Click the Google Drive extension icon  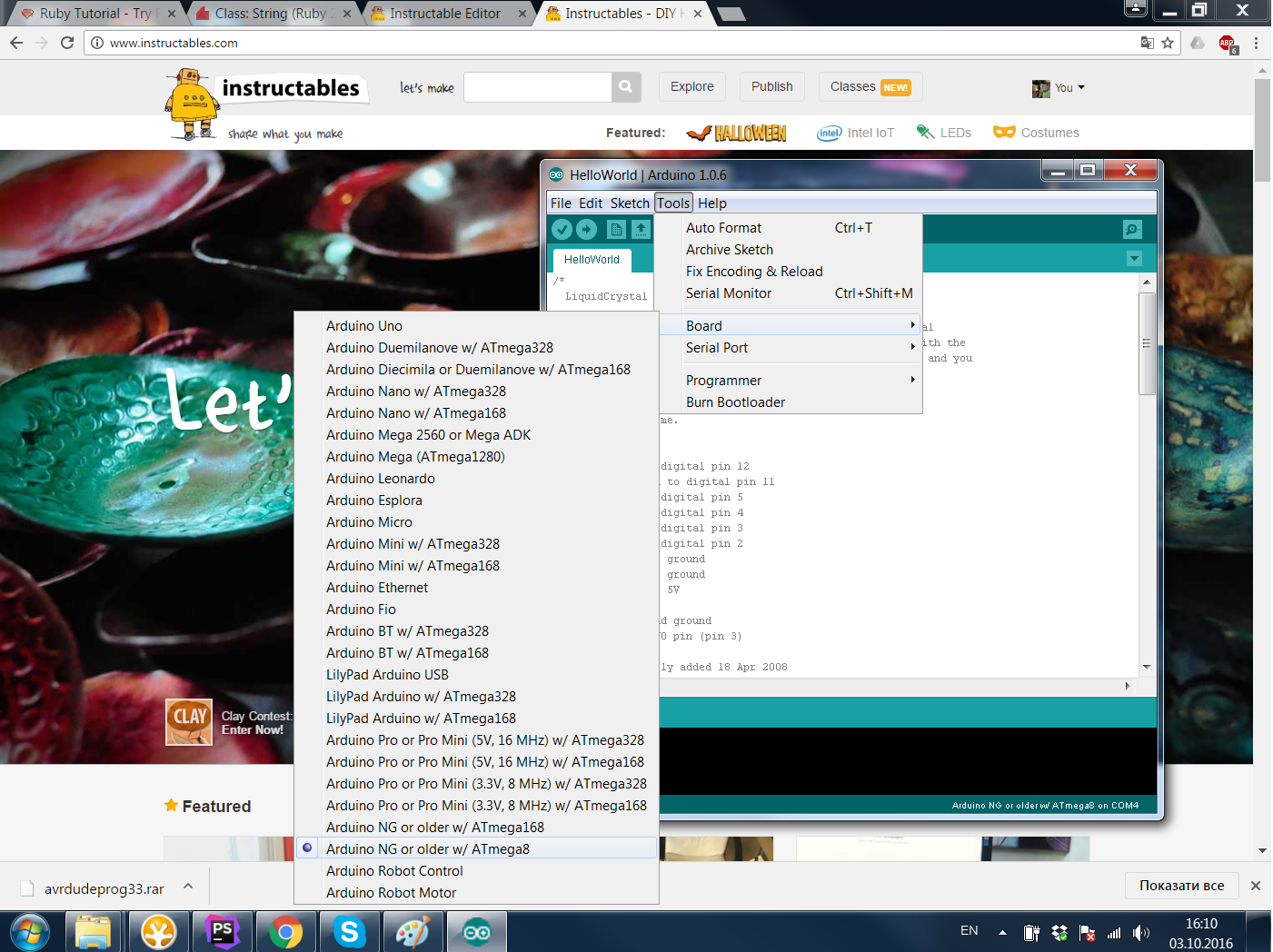1198,43
